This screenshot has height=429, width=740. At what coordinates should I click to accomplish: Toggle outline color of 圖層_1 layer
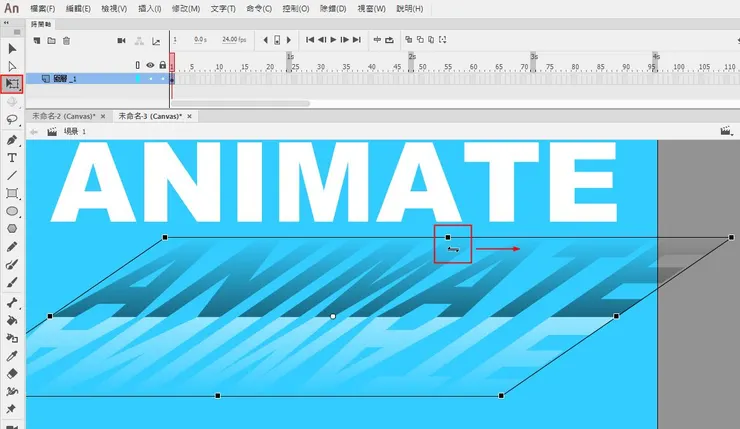pos(138,79)
